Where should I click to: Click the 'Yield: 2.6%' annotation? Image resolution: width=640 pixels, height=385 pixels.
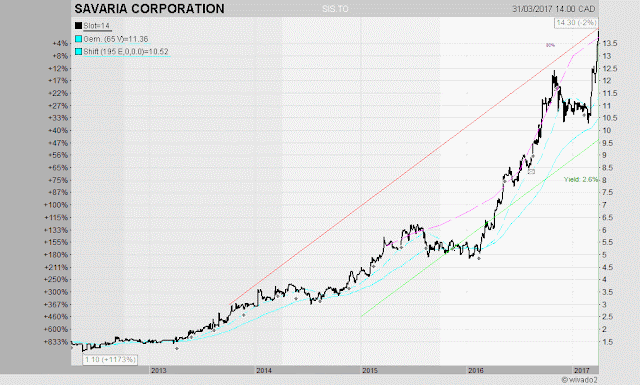(581, 179)
